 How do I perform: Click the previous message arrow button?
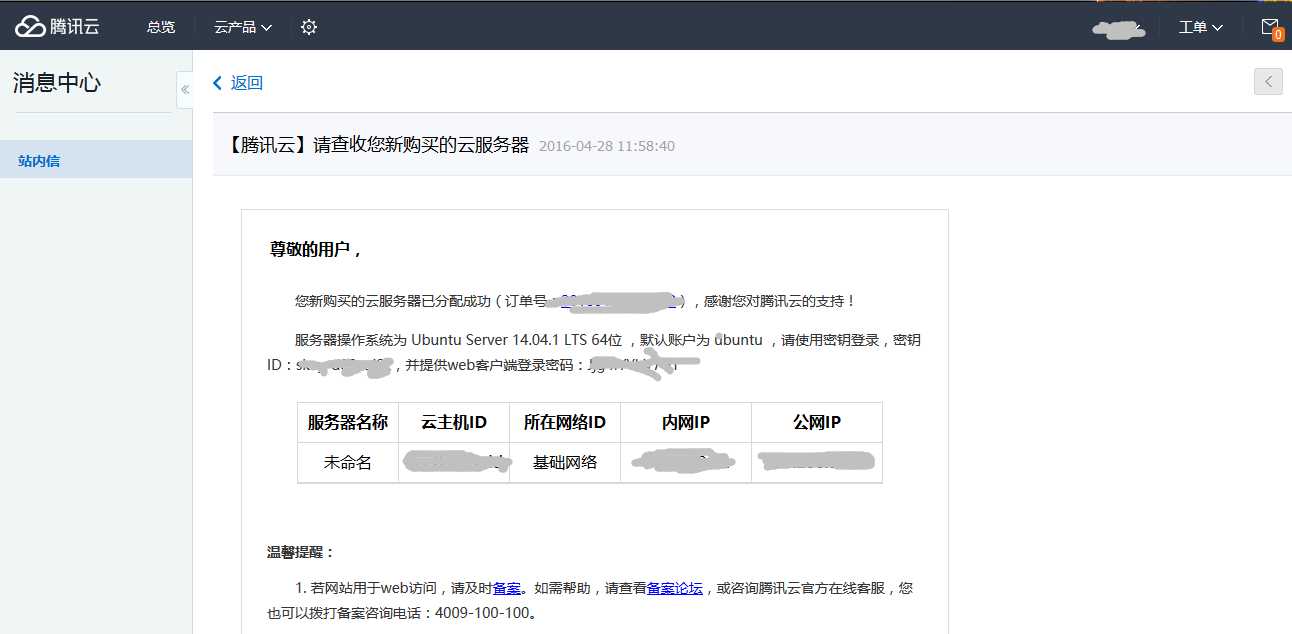tap(1268, 82)
